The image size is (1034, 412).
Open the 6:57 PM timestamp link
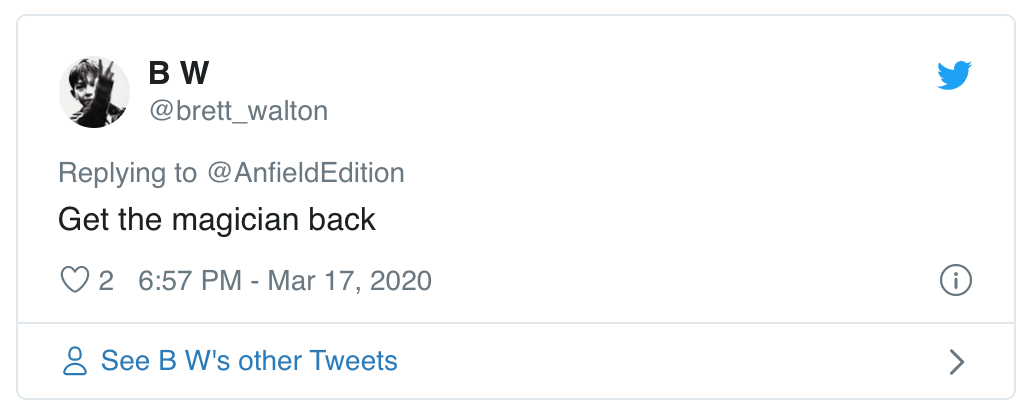(190, 280)
